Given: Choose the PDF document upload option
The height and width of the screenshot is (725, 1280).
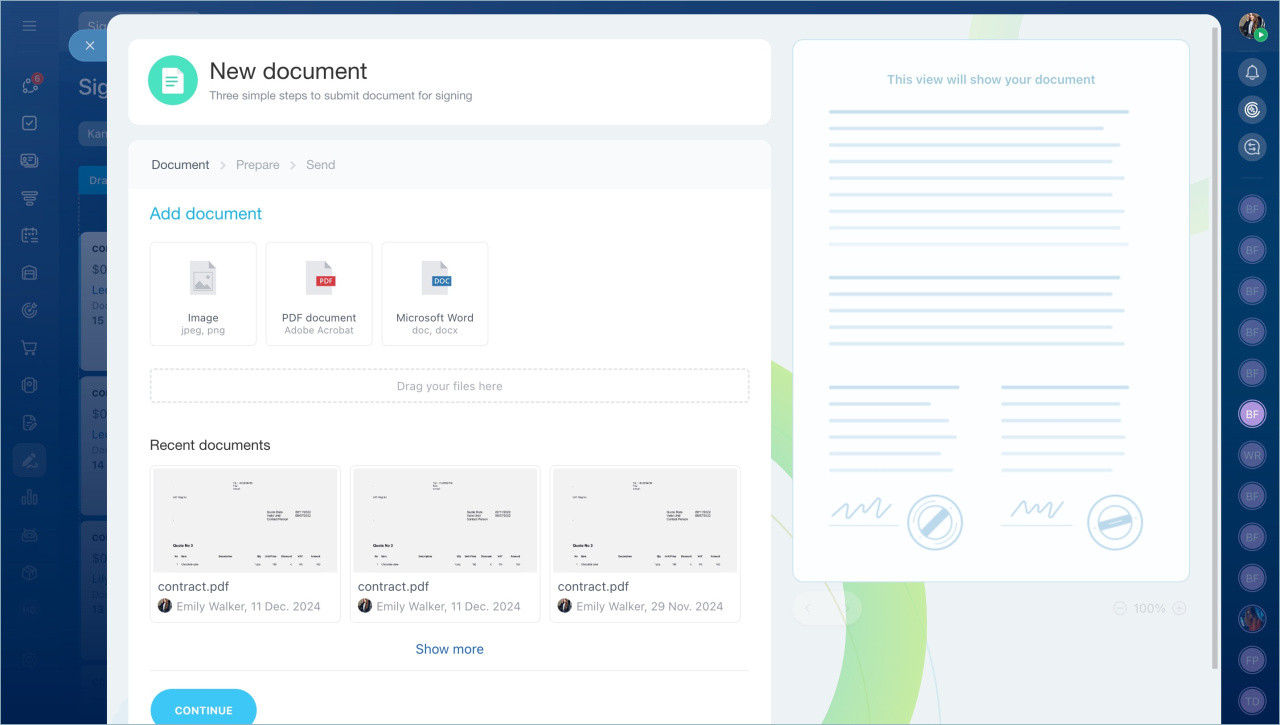Looking at the screenshot, I should (319, 293).
